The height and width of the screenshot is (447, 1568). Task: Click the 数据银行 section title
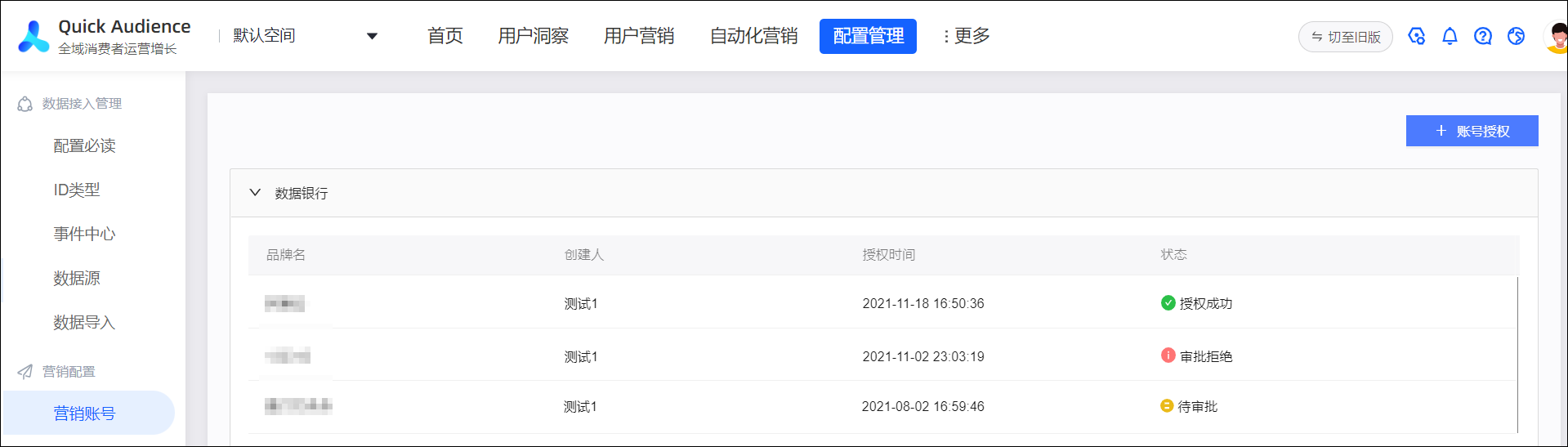302,193
